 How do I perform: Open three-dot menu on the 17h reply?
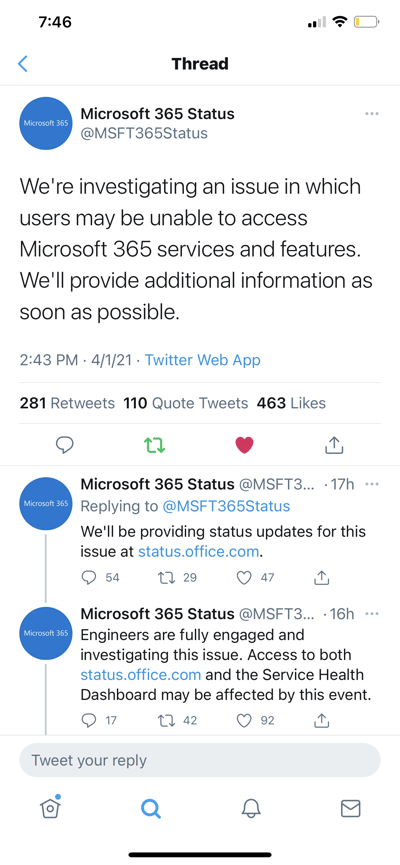[372, 484]
